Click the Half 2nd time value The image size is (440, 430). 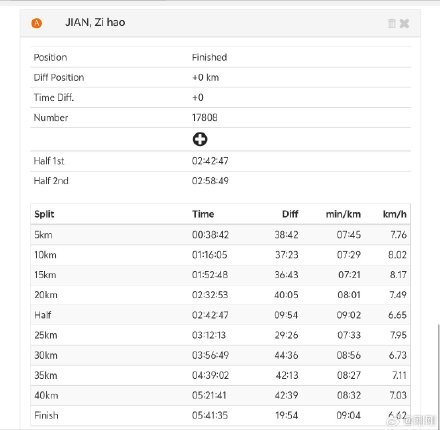(210, 181)
